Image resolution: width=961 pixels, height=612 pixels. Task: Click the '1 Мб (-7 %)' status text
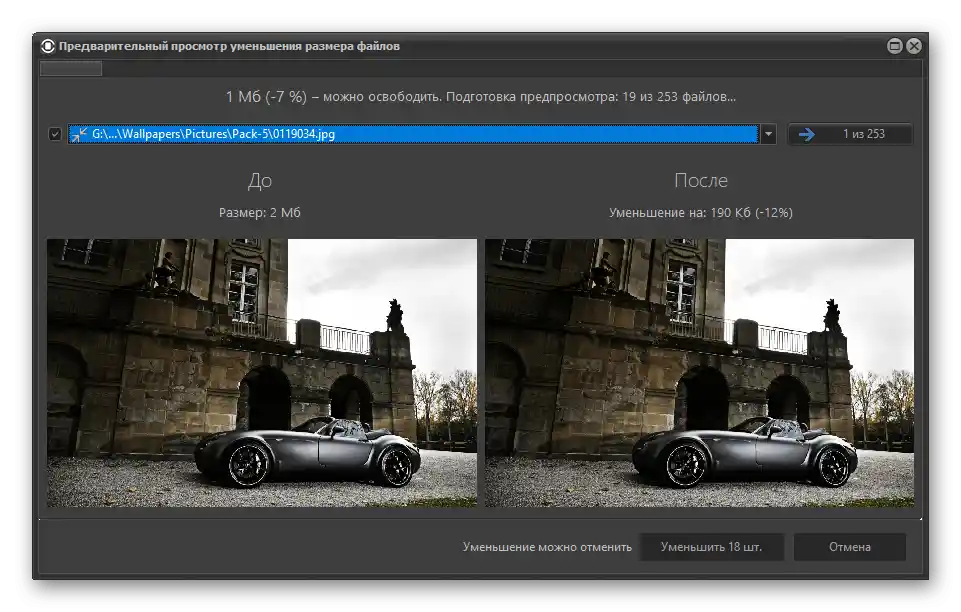click(266, 97)
